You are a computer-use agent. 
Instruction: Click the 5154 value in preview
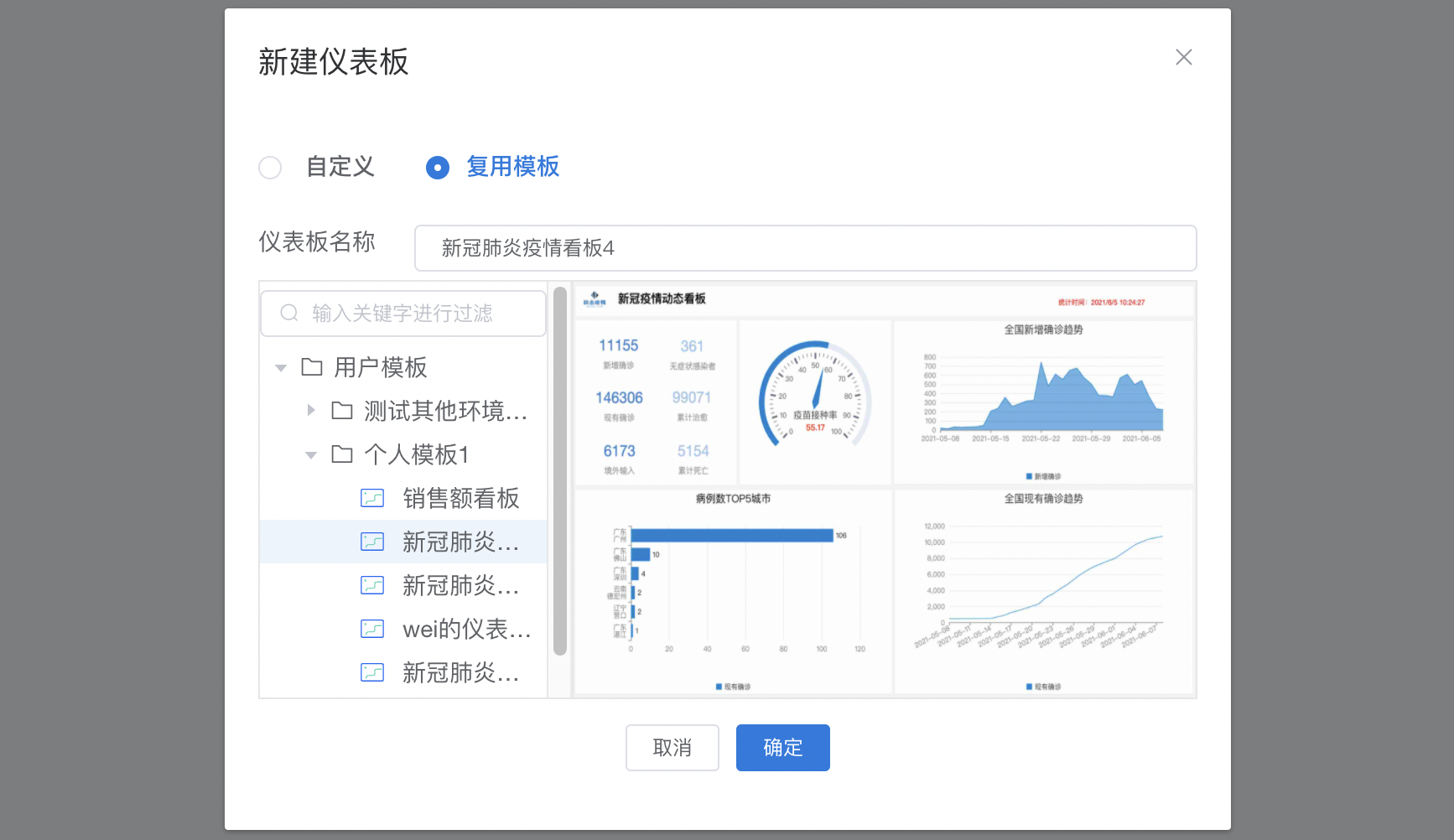point(693,451)
